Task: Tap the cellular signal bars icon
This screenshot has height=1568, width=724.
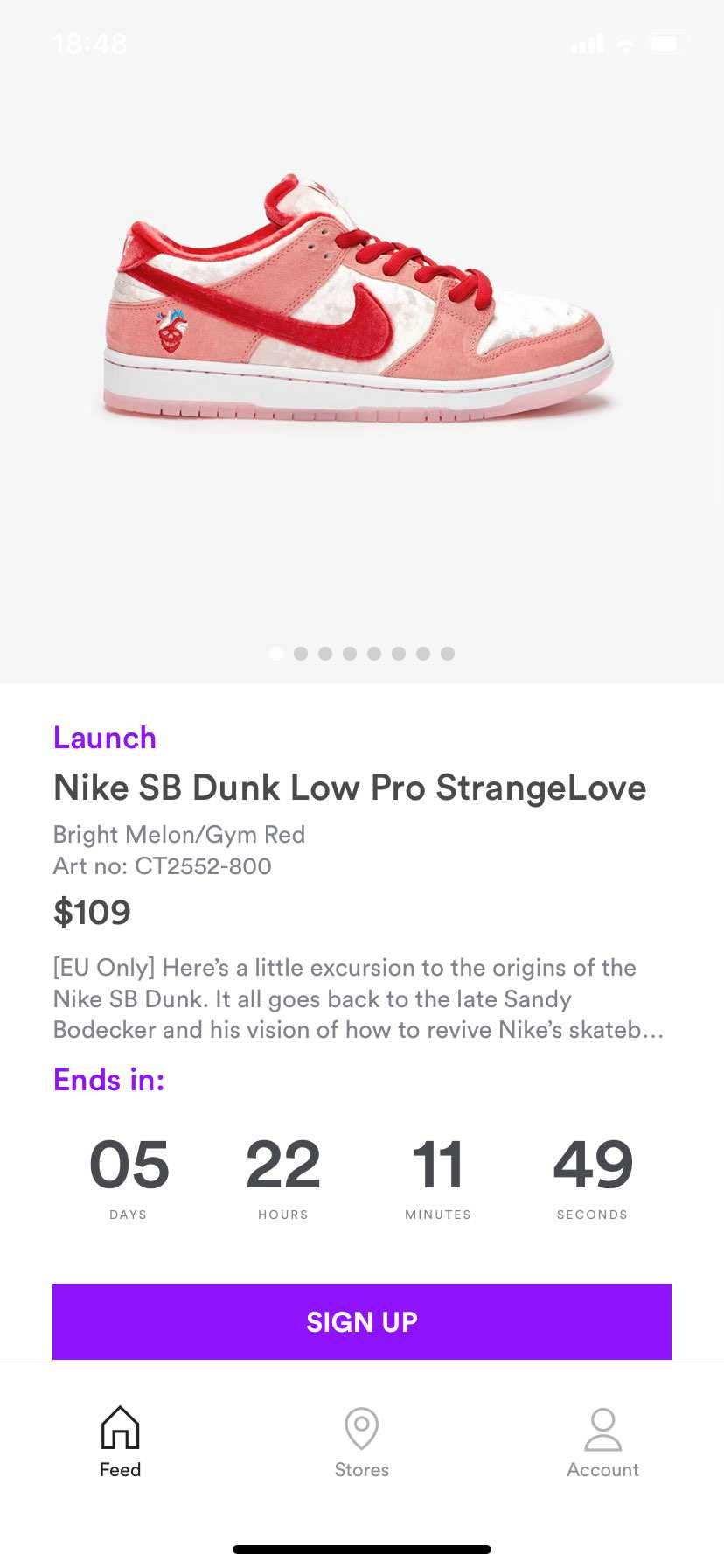Action: tap(587, 44)
